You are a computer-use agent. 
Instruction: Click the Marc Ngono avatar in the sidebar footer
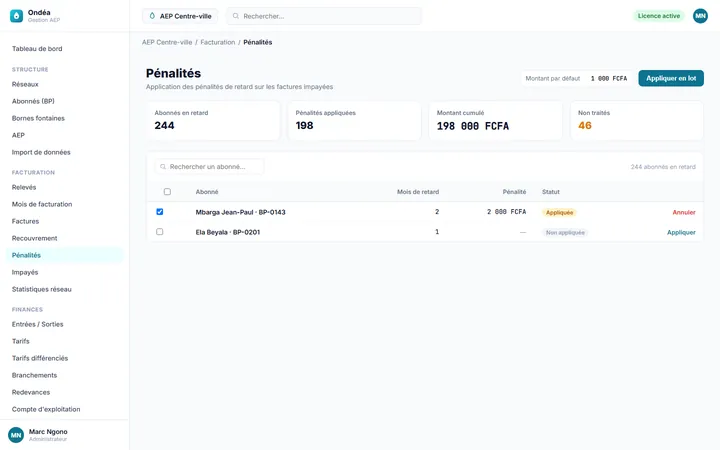(16, 435)
